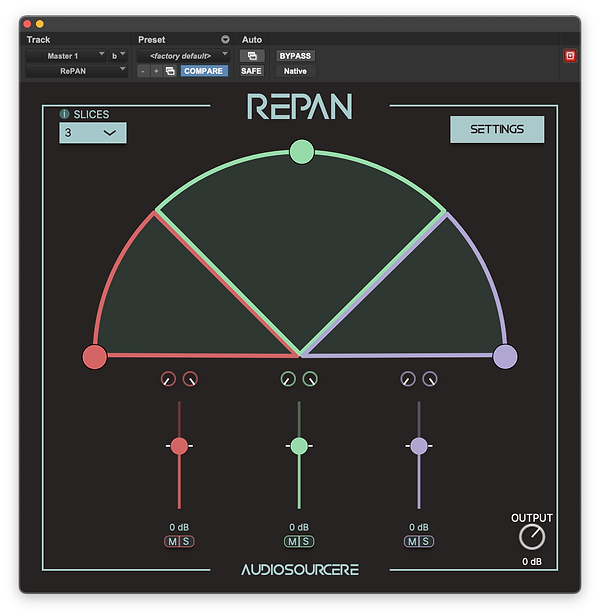The height and width of the screenshot is (616, 600).
Task: Select the purple right slice handle
Action: [x=505, y=357]
